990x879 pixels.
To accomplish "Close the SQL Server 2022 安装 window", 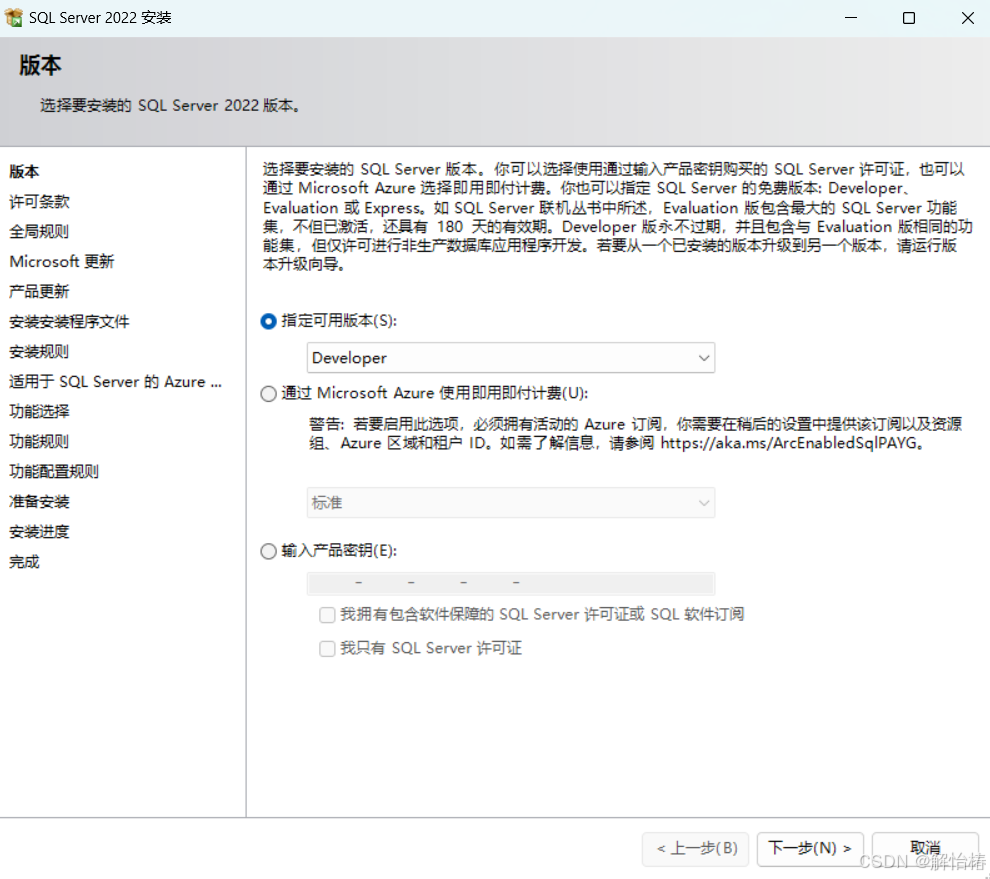I will (967, 18).
